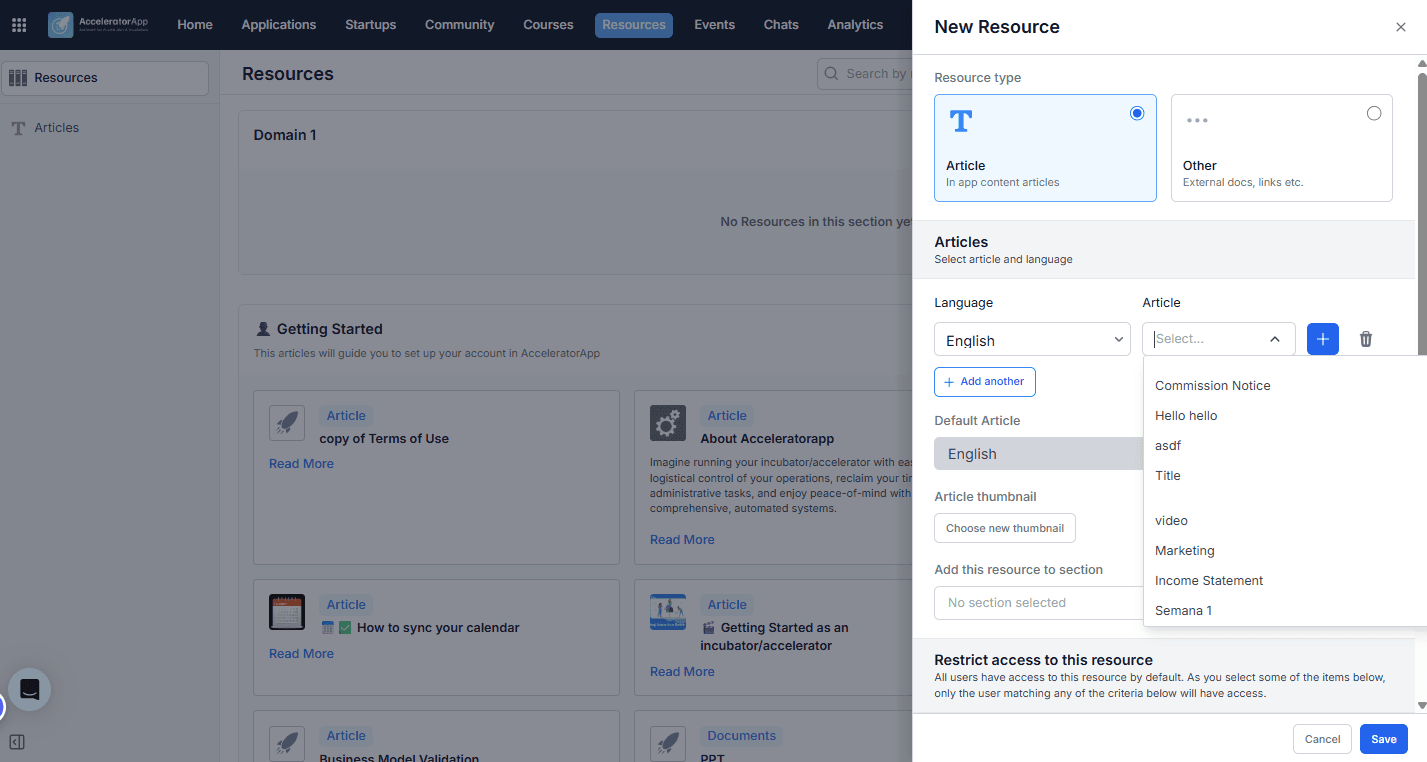Screen dimensions: 1427x762
Task: Click 'Choose new thumbnail' button
Action: click(1005, 528)
